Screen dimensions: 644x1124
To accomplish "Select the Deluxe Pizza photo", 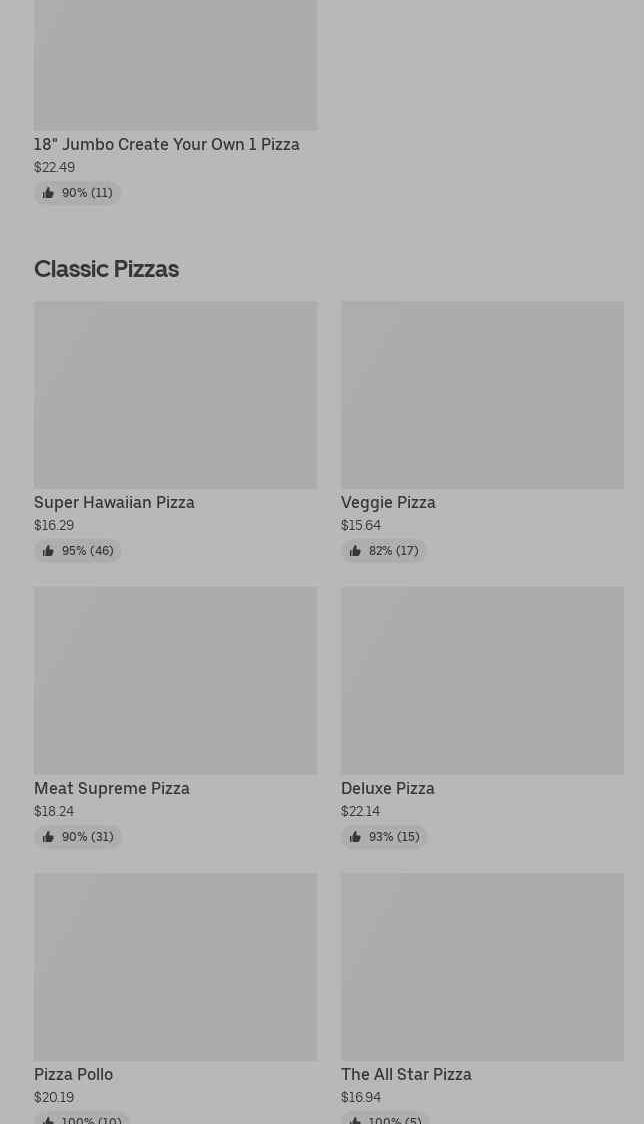I will [x=482, y=680].
